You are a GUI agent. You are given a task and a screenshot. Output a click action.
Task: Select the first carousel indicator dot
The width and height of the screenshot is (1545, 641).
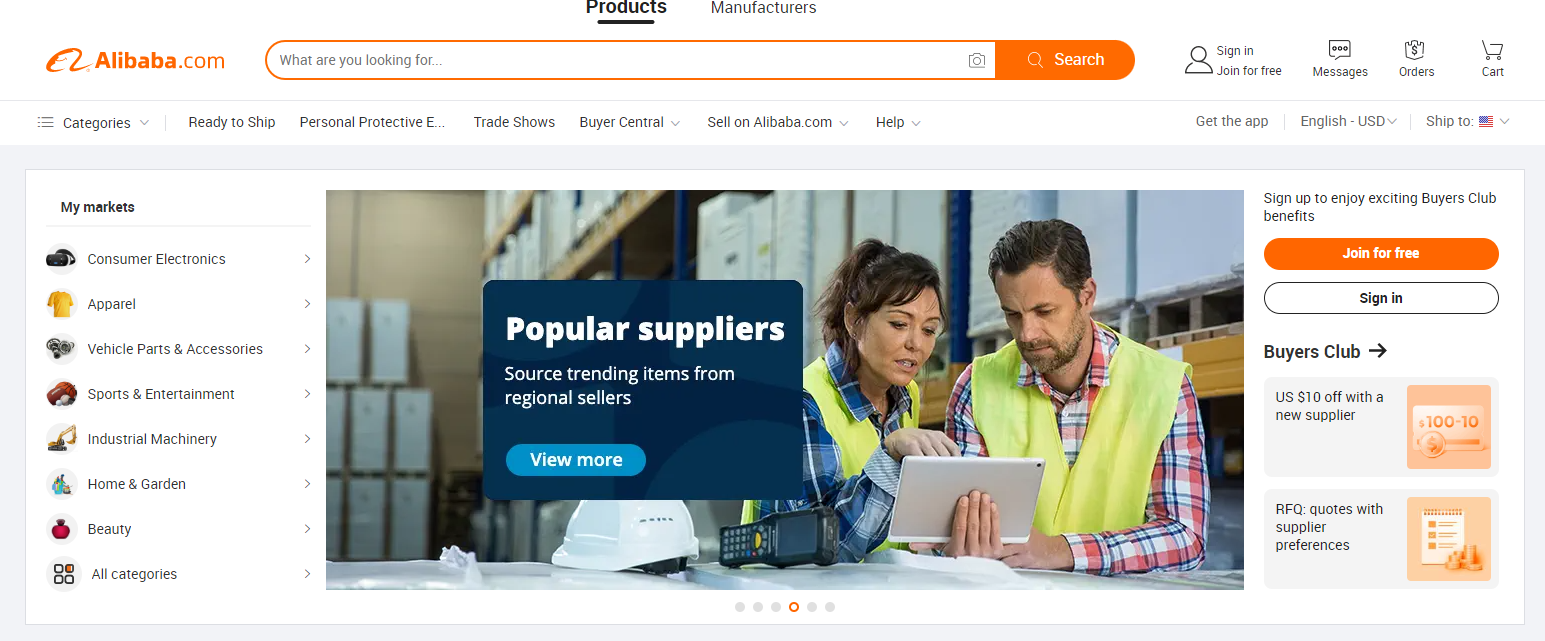pos(740,607)
